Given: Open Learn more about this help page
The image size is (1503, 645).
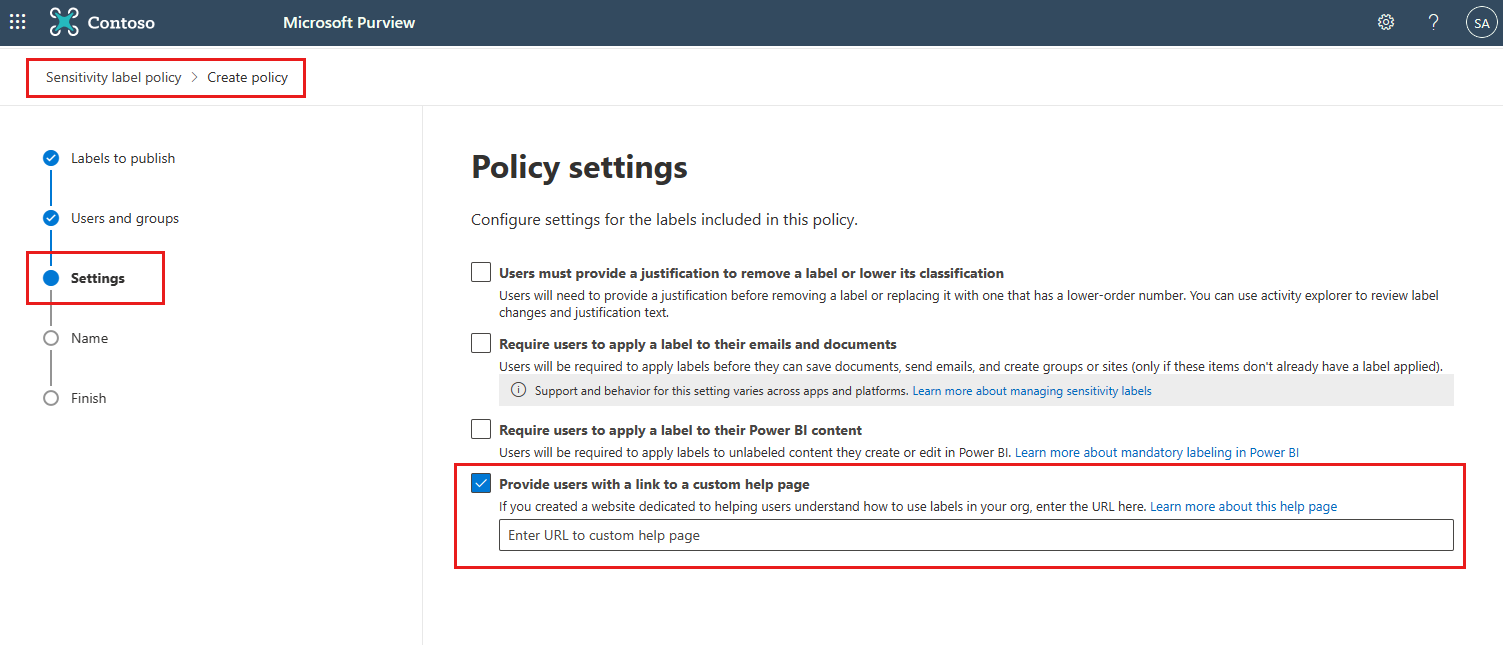Looking at the screenshot, I should point(1243,506).
